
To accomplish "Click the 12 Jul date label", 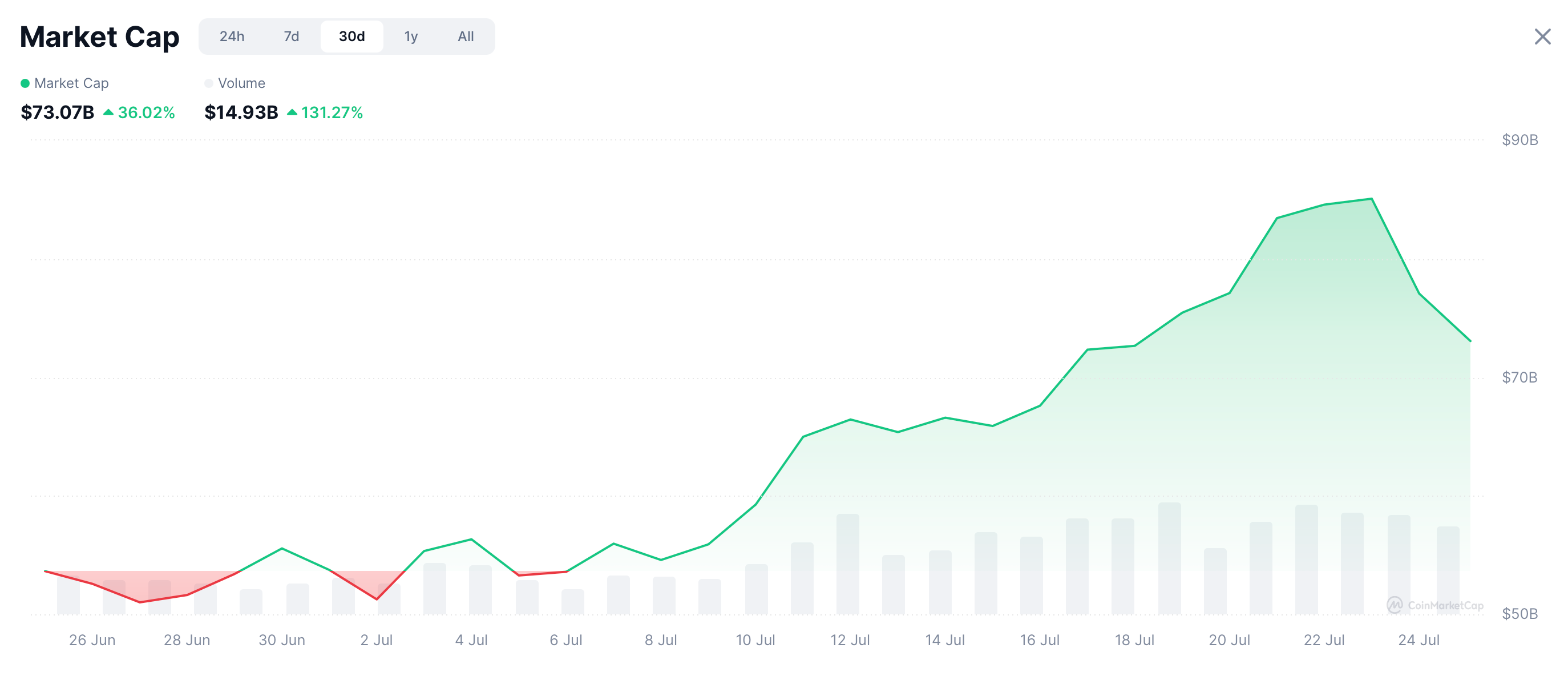I will tap(850, 641).
